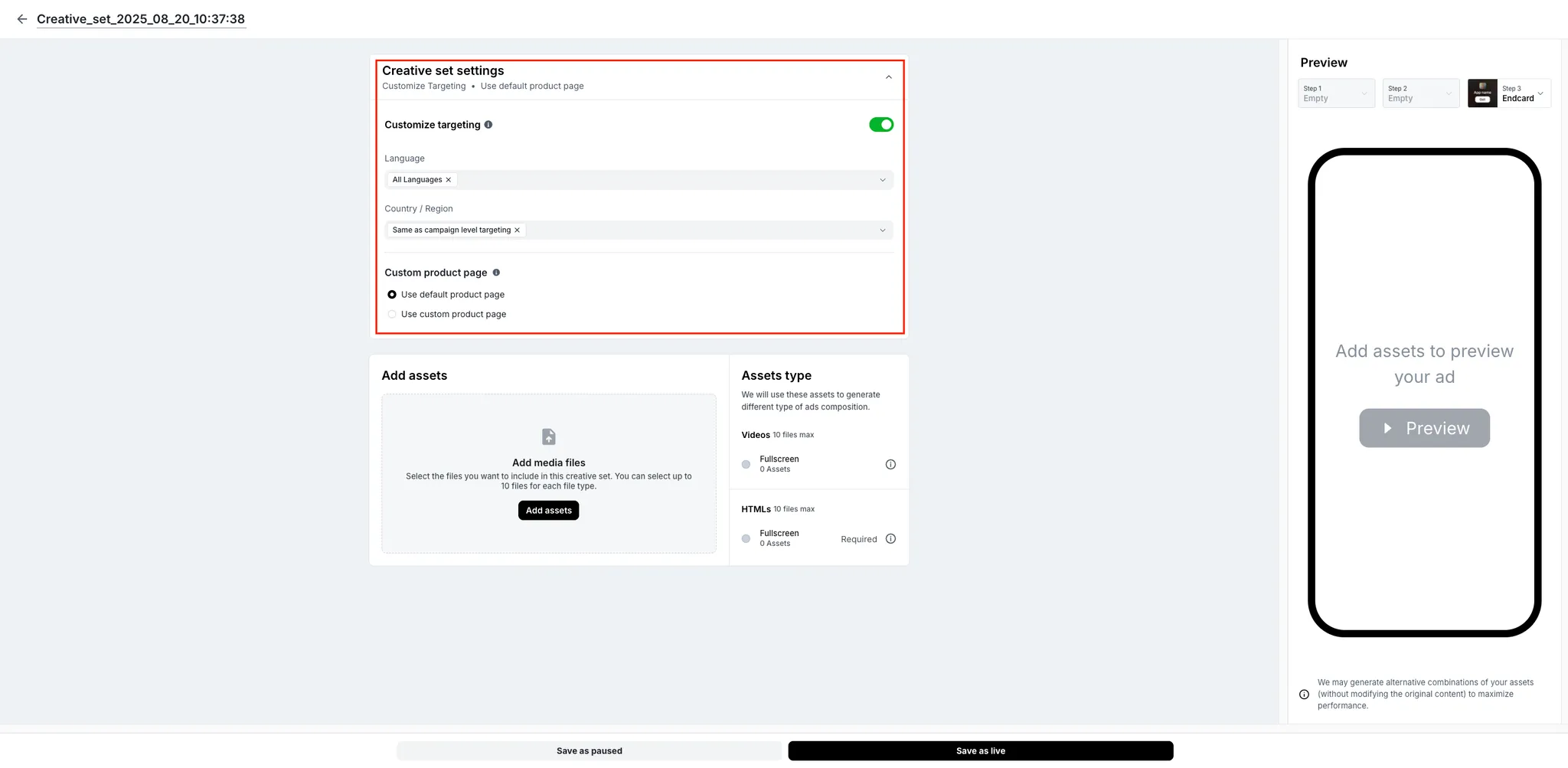Open the Step 1 Empty dropdown
Screen dimensions: 1568x768
pos(1337,93)
